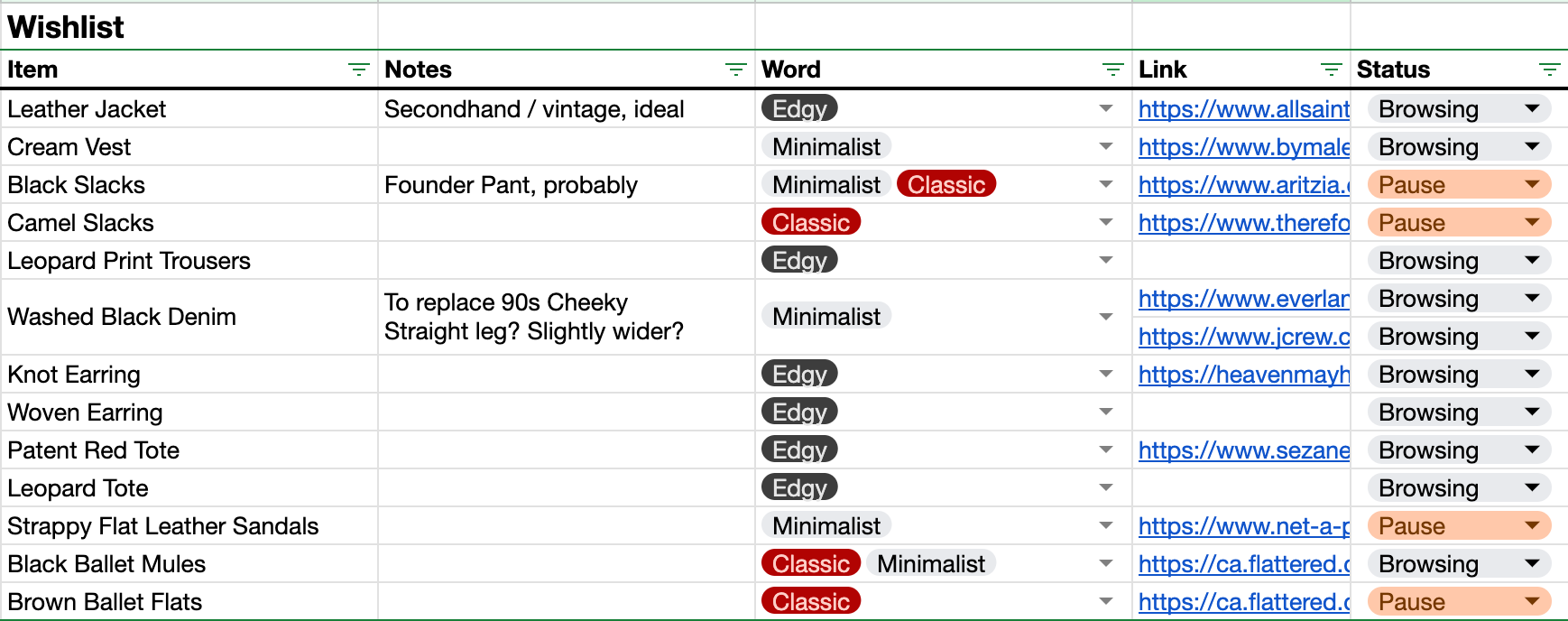Select the Patent Red Tote cell
Screen dimensions: 1568x621
pos(189,450)
